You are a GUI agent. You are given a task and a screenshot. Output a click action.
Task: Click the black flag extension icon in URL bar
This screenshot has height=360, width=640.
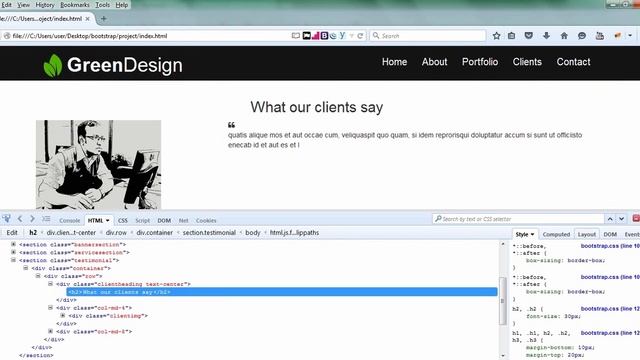pyautogui.click(x=307, y=36)
